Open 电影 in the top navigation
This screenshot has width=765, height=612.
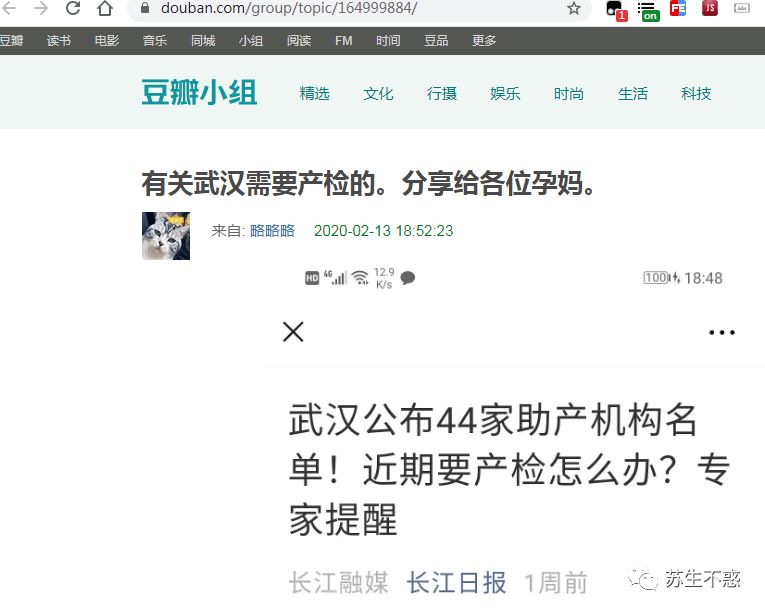coord(107,41)
